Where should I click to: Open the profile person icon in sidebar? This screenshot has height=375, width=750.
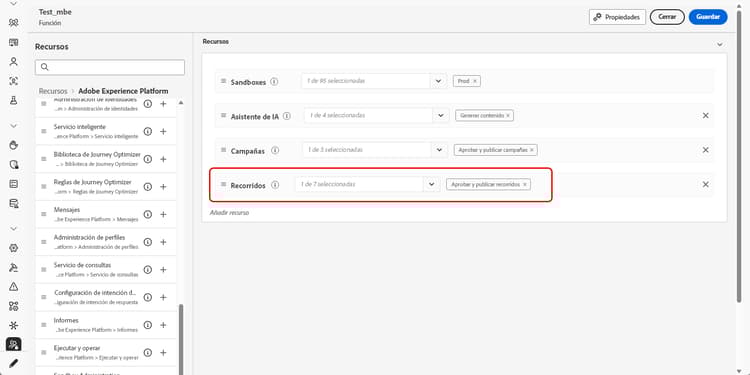coord(13,61)
